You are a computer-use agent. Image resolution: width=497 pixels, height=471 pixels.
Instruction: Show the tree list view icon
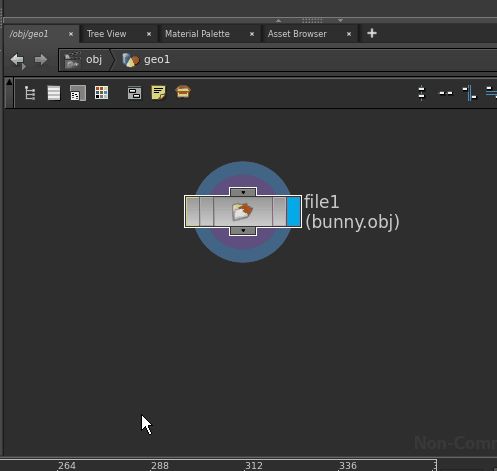click(30, 93)
